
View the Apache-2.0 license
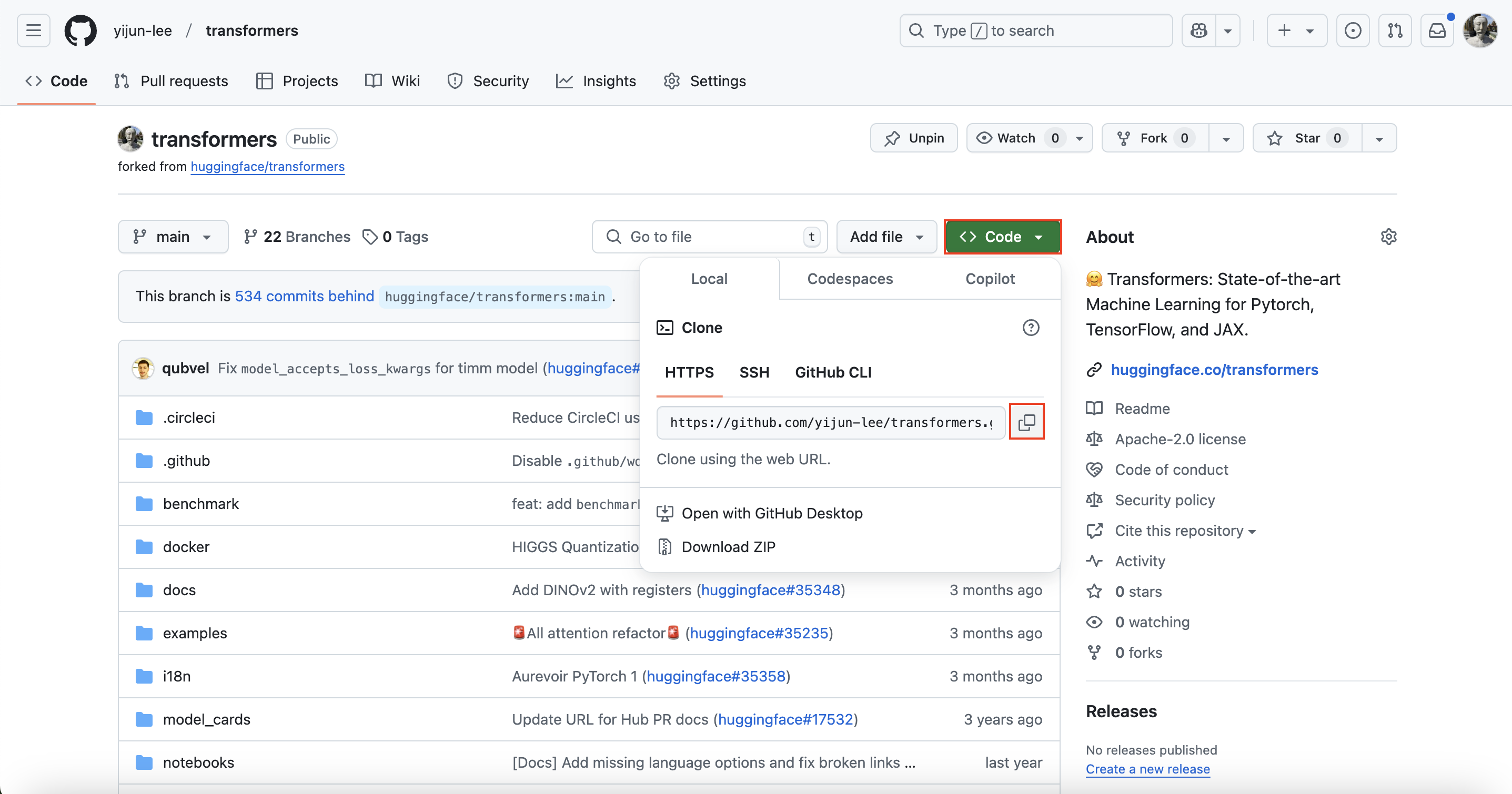point(1180,439)
